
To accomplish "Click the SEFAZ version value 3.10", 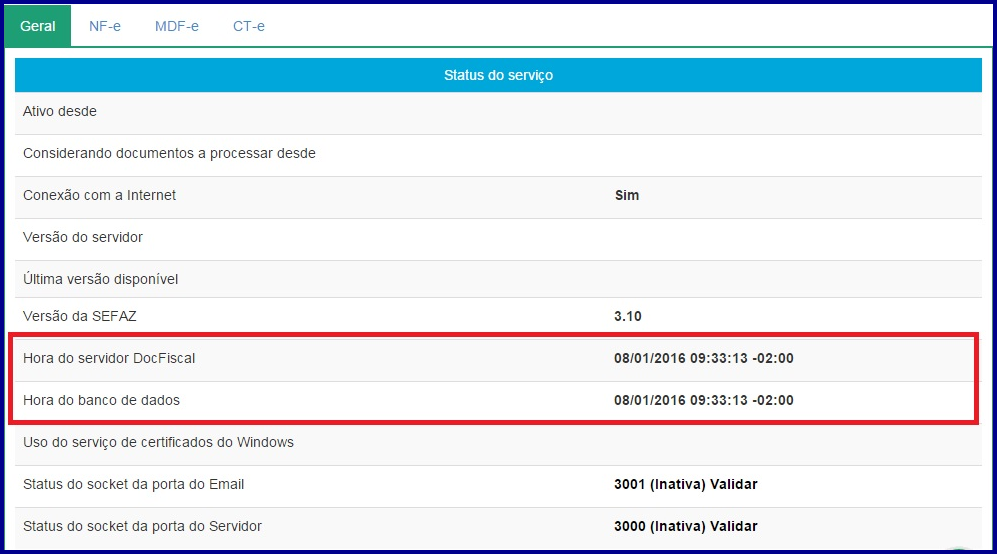I will (x=628, y=316).
